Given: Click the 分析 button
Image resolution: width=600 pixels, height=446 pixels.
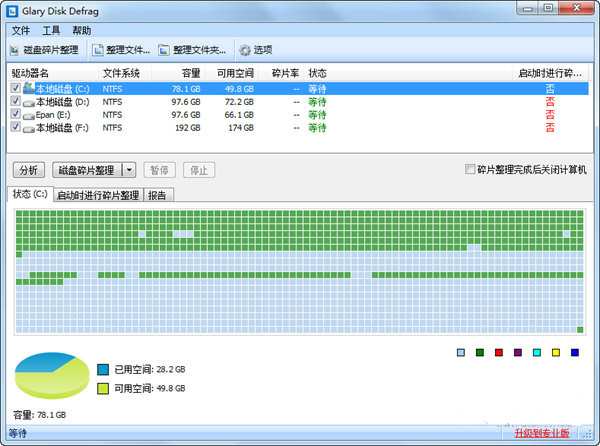Looking at the screenshot, I should pyautogui.click(x=29, y=170).
